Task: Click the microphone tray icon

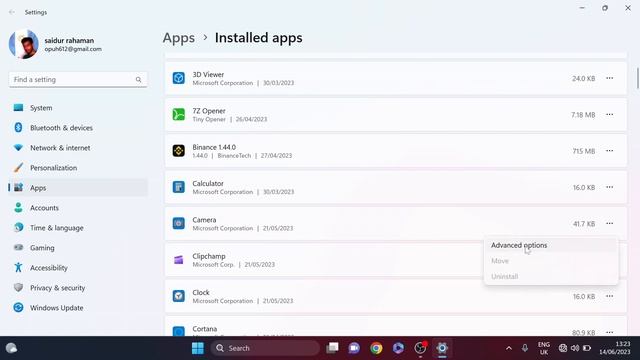Action: pyautogui.click(x=525, y=348)
